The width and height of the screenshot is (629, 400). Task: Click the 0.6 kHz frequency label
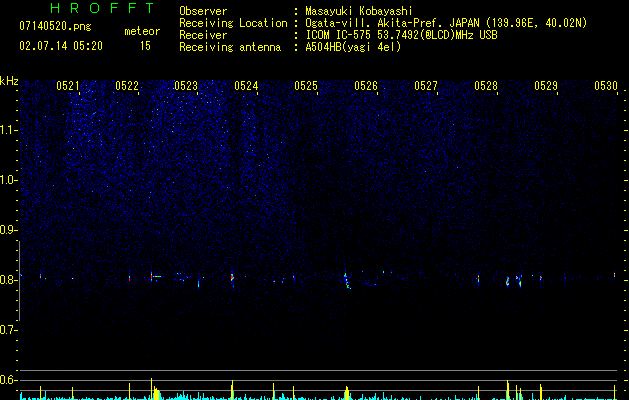click(9, 380)
